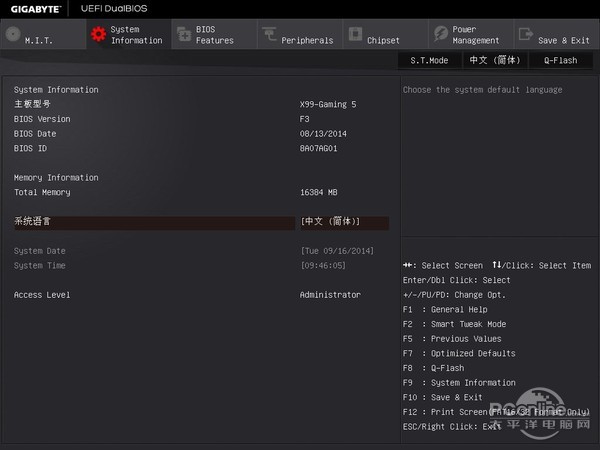The image size is (600, 450).
Task: Click the M.I.T. disc icon
Action: pos(13,34)
